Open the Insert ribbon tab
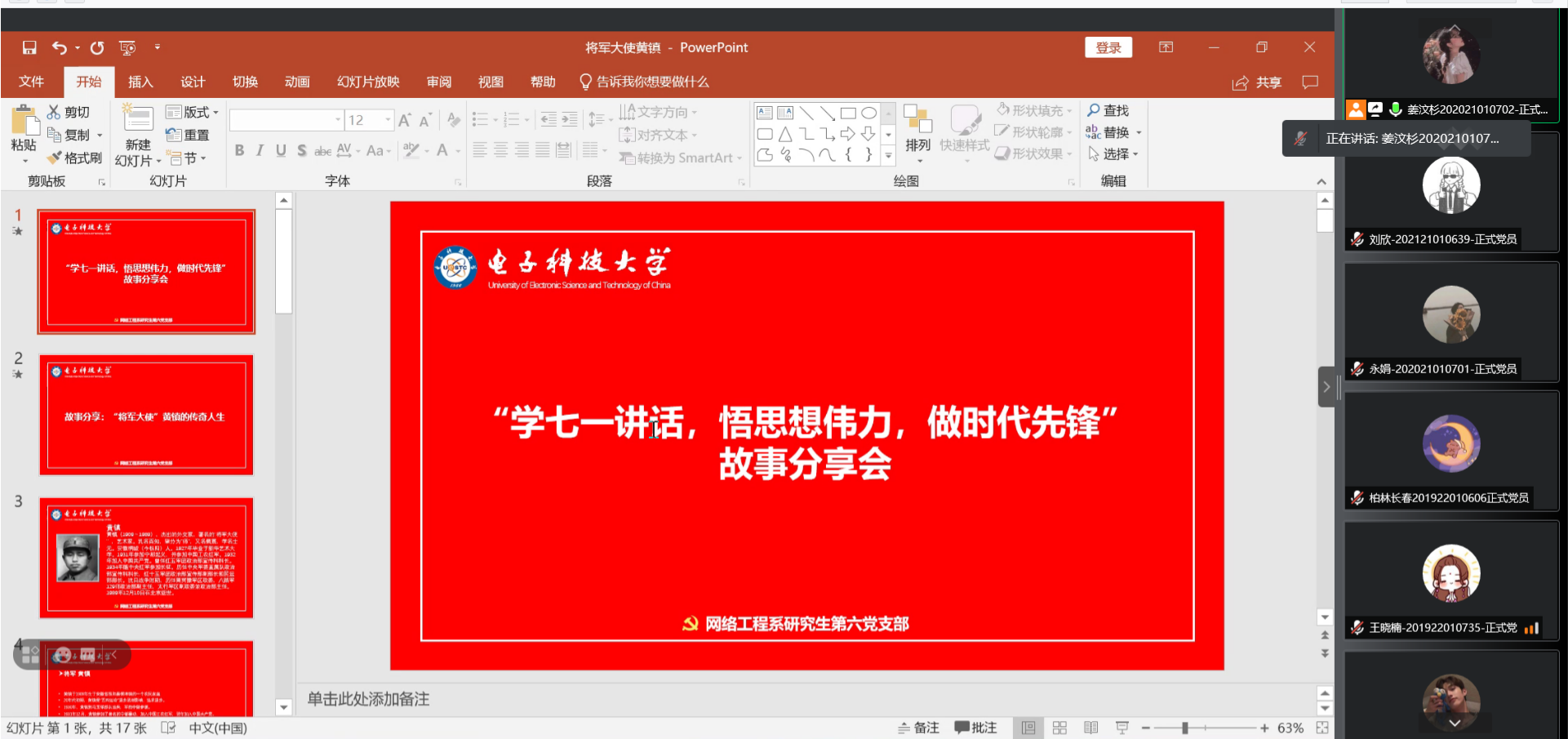 point(140,82)
